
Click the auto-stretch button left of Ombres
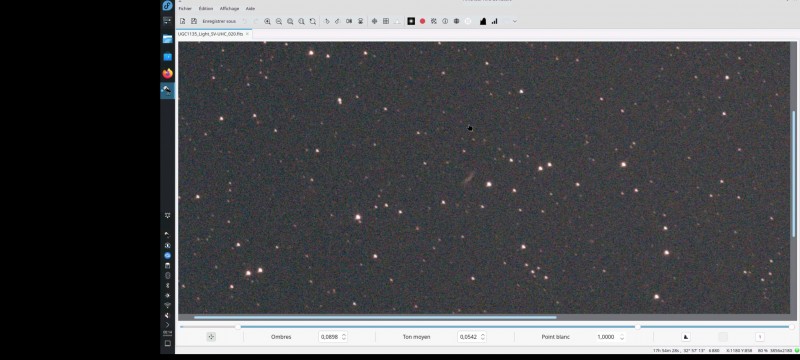click(x=211, y=337)
